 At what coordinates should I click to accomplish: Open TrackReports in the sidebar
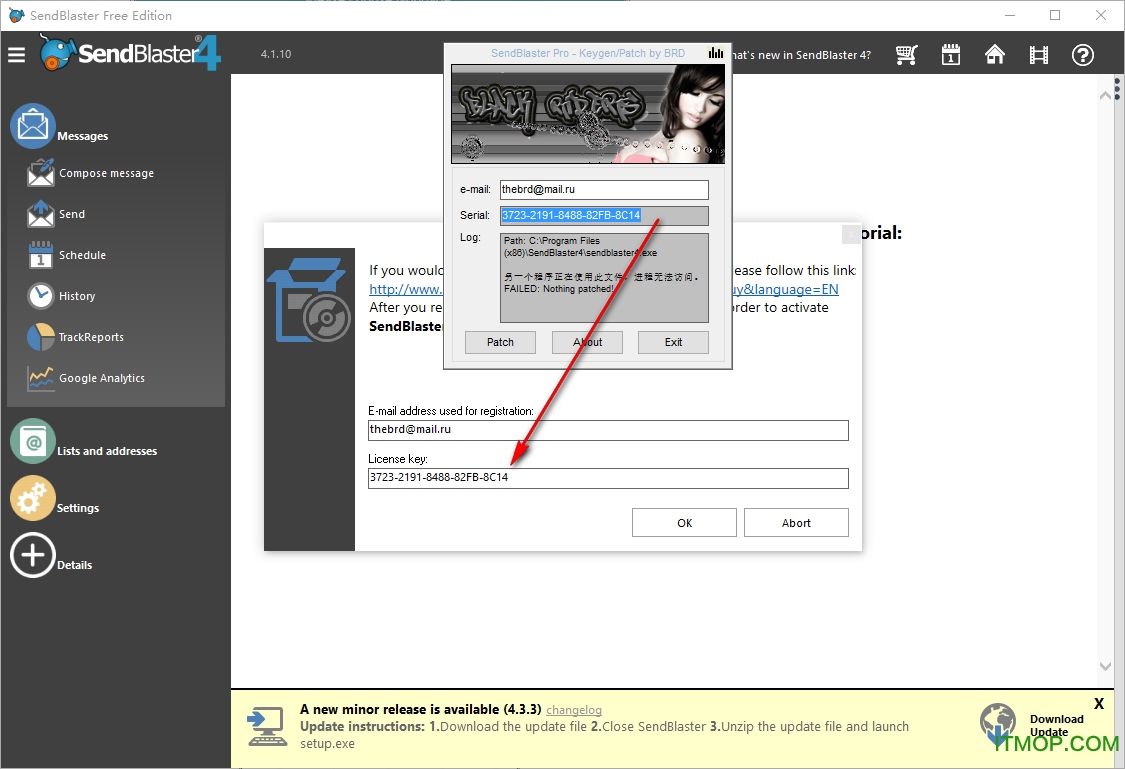[91, 337]
